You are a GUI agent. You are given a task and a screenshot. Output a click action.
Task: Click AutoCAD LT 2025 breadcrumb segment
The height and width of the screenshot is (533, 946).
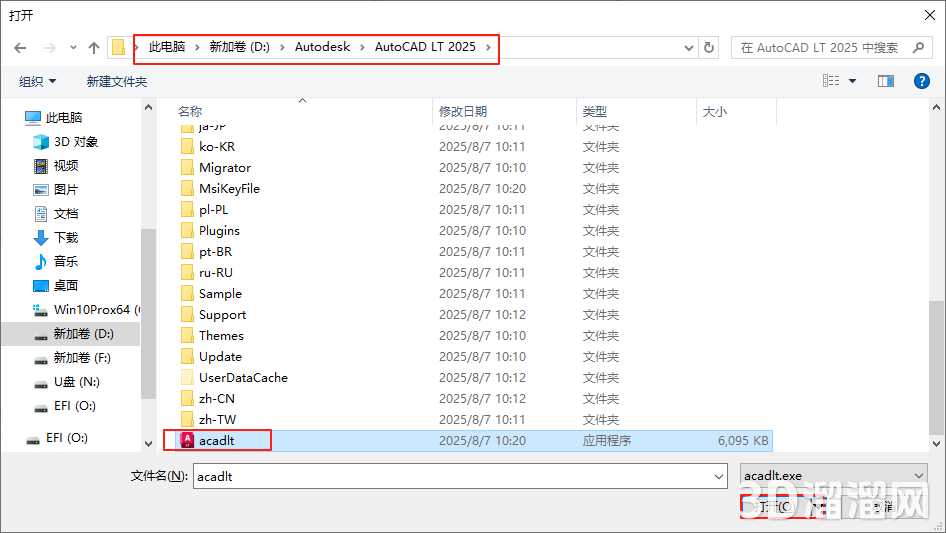coord(425,47)
